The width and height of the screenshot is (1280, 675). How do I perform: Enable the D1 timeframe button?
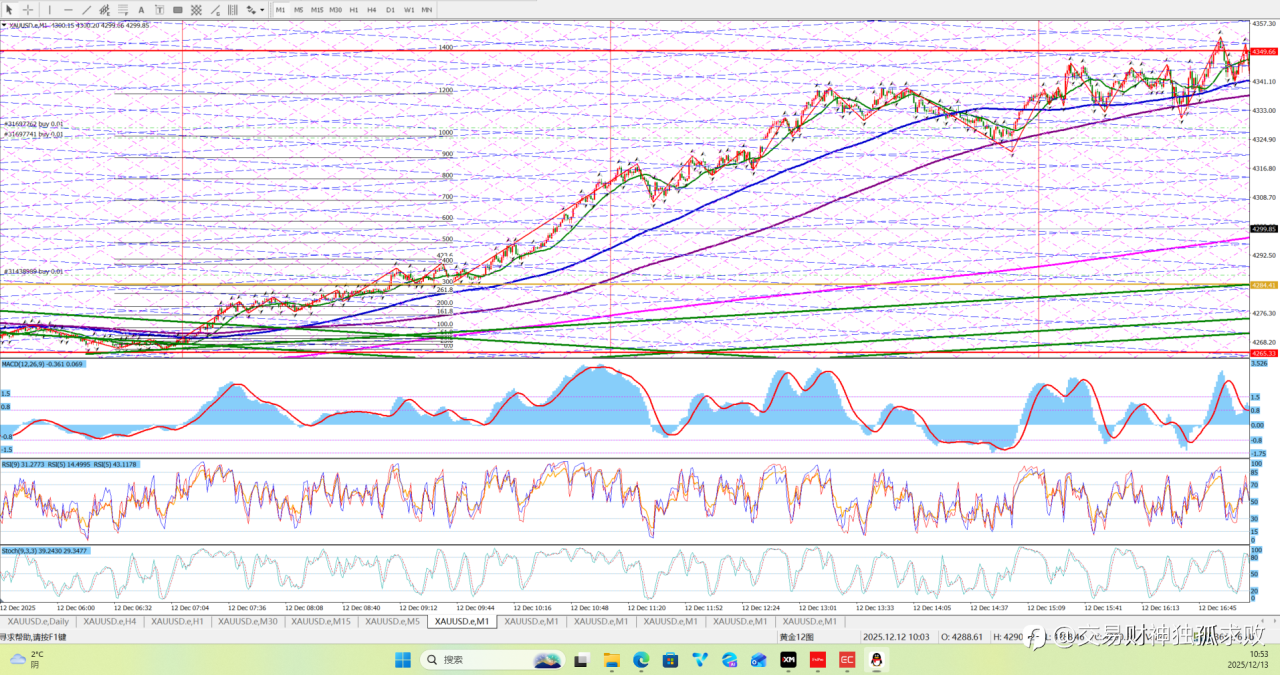[390, 10]
